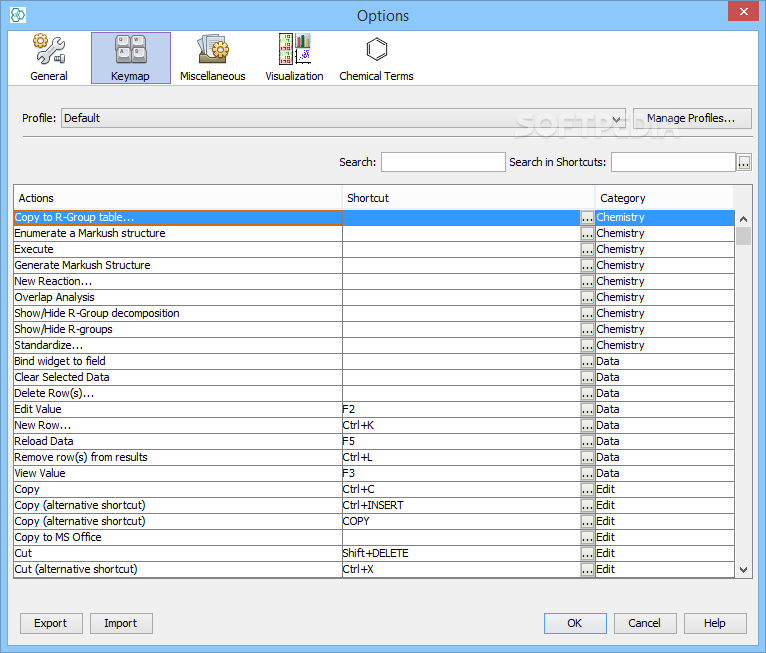Click the application logo in title bar
The height and width of the screenshot is (653, 766).
18,15
